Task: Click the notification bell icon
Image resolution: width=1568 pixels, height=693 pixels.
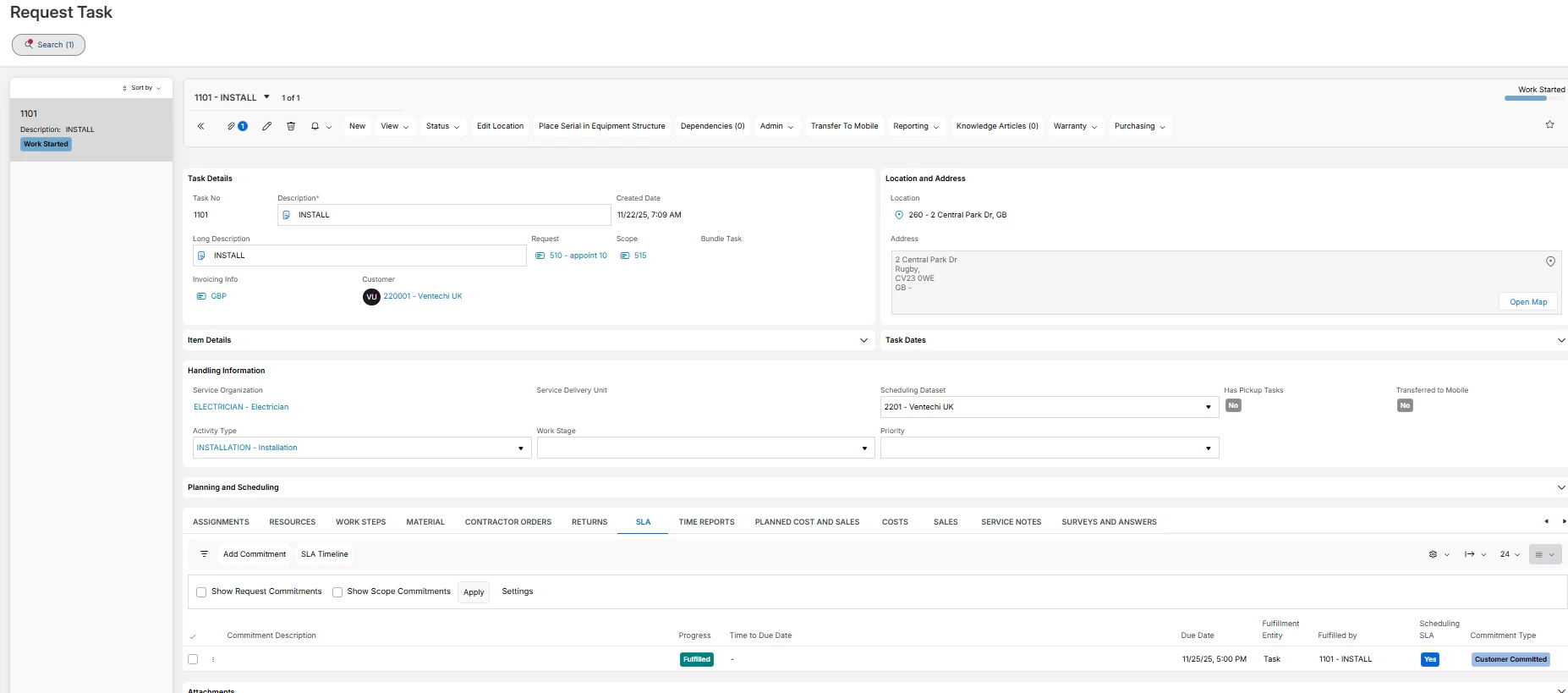Action: point(315,126)
